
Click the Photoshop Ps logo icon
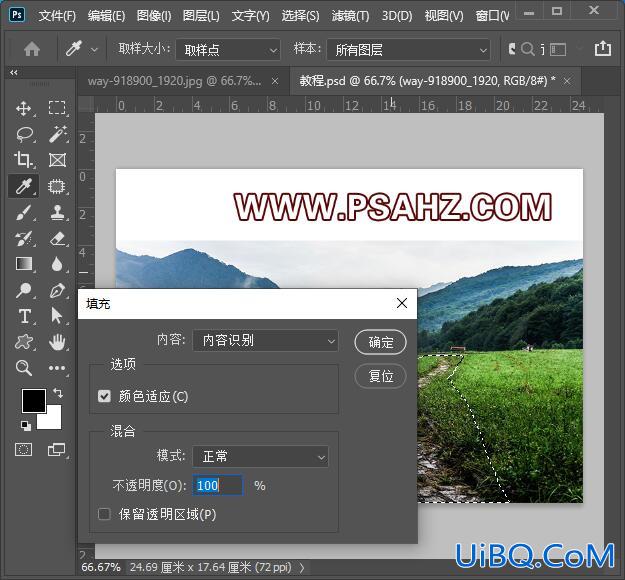click(x=17, y=15)
